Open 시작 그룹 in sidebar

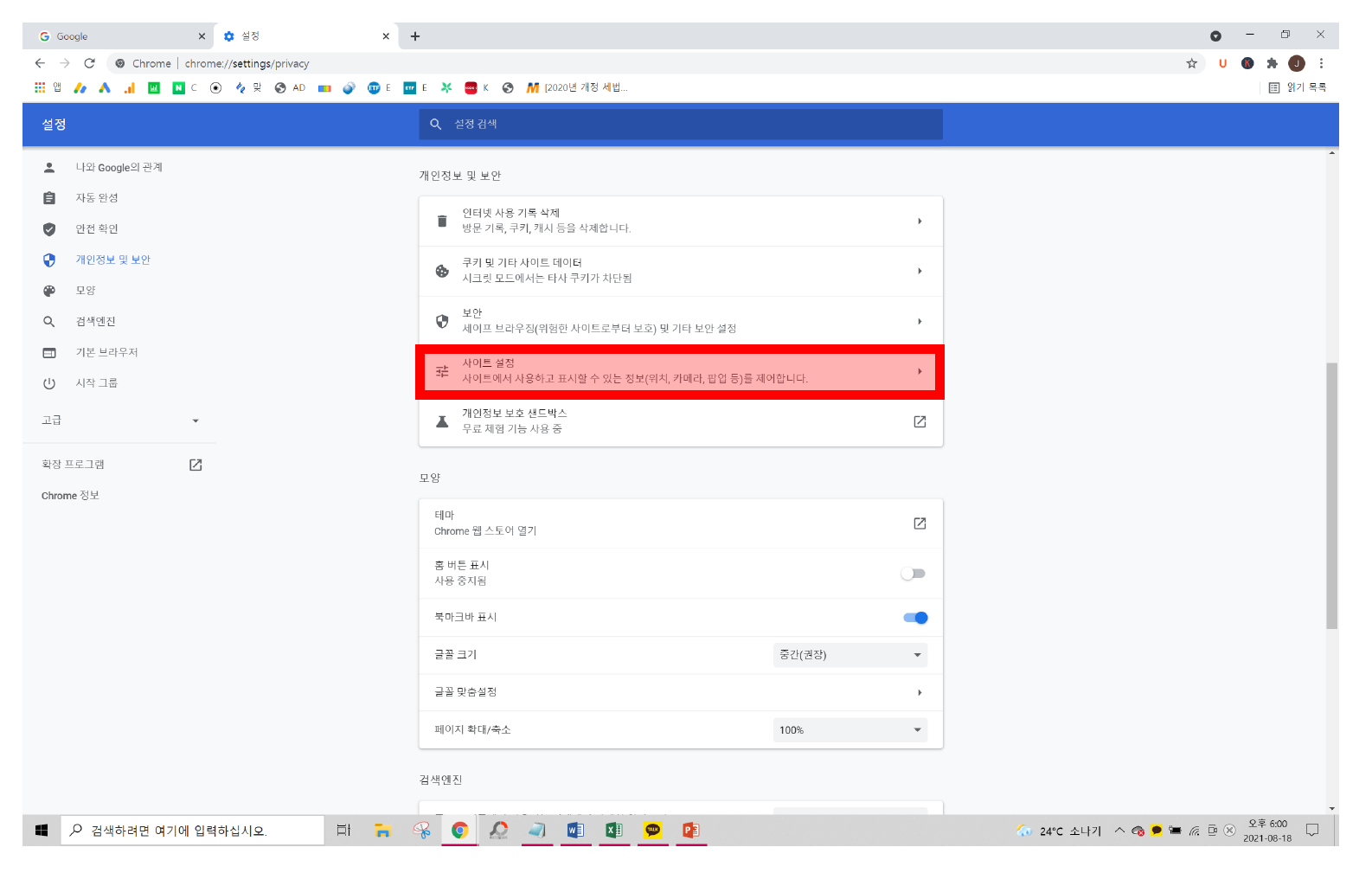tap(96, 383)
